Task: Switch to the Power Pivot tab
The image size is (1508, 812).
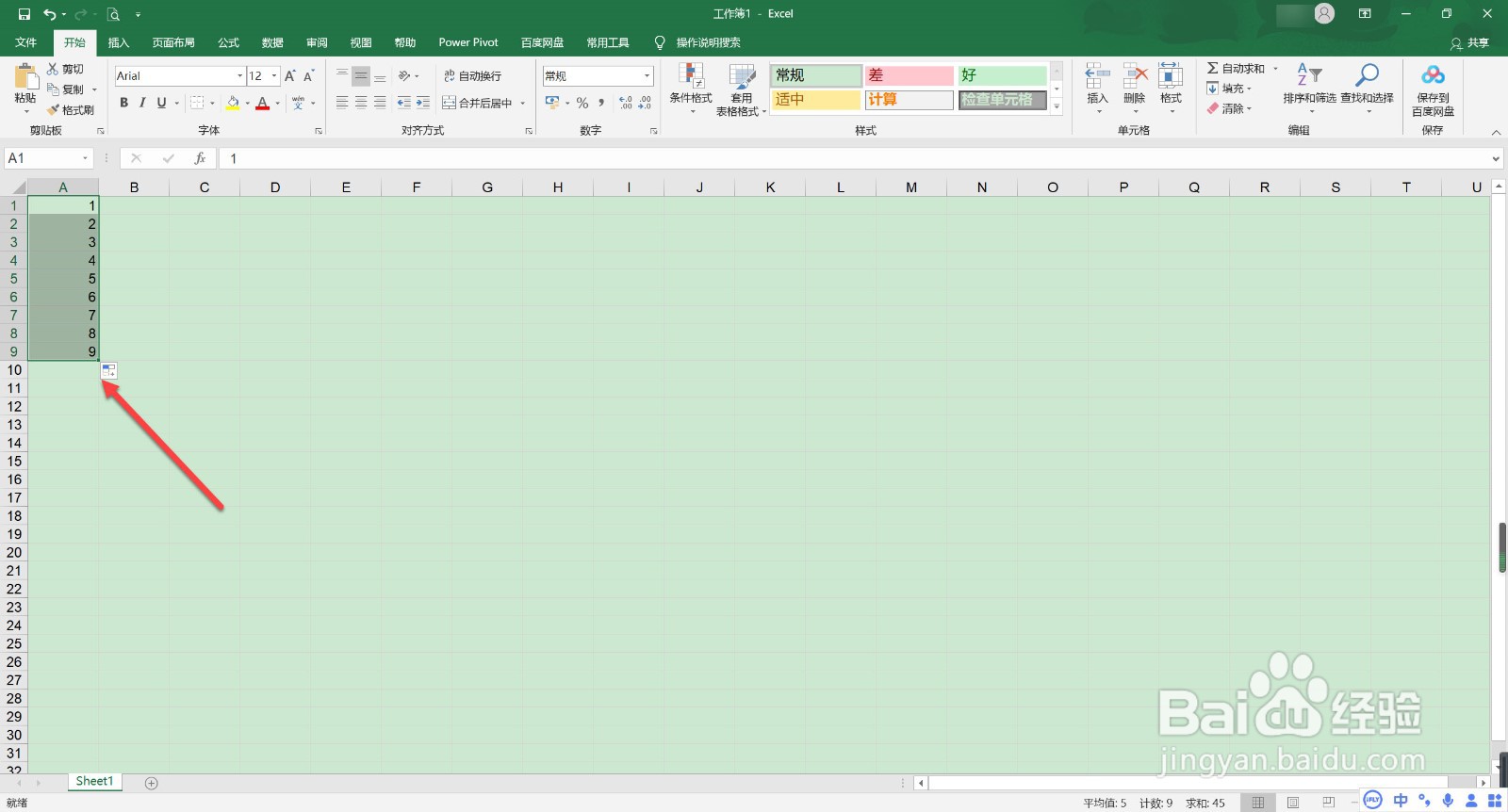Action: click(468, 42)
